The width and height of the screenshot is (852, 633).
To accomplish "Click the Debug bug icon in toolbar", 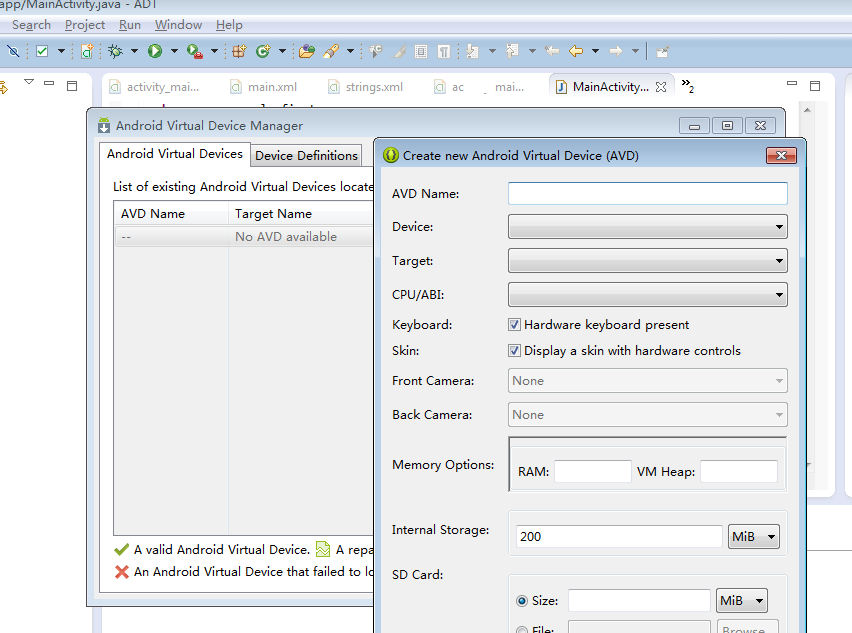I will tap(115, 51).
